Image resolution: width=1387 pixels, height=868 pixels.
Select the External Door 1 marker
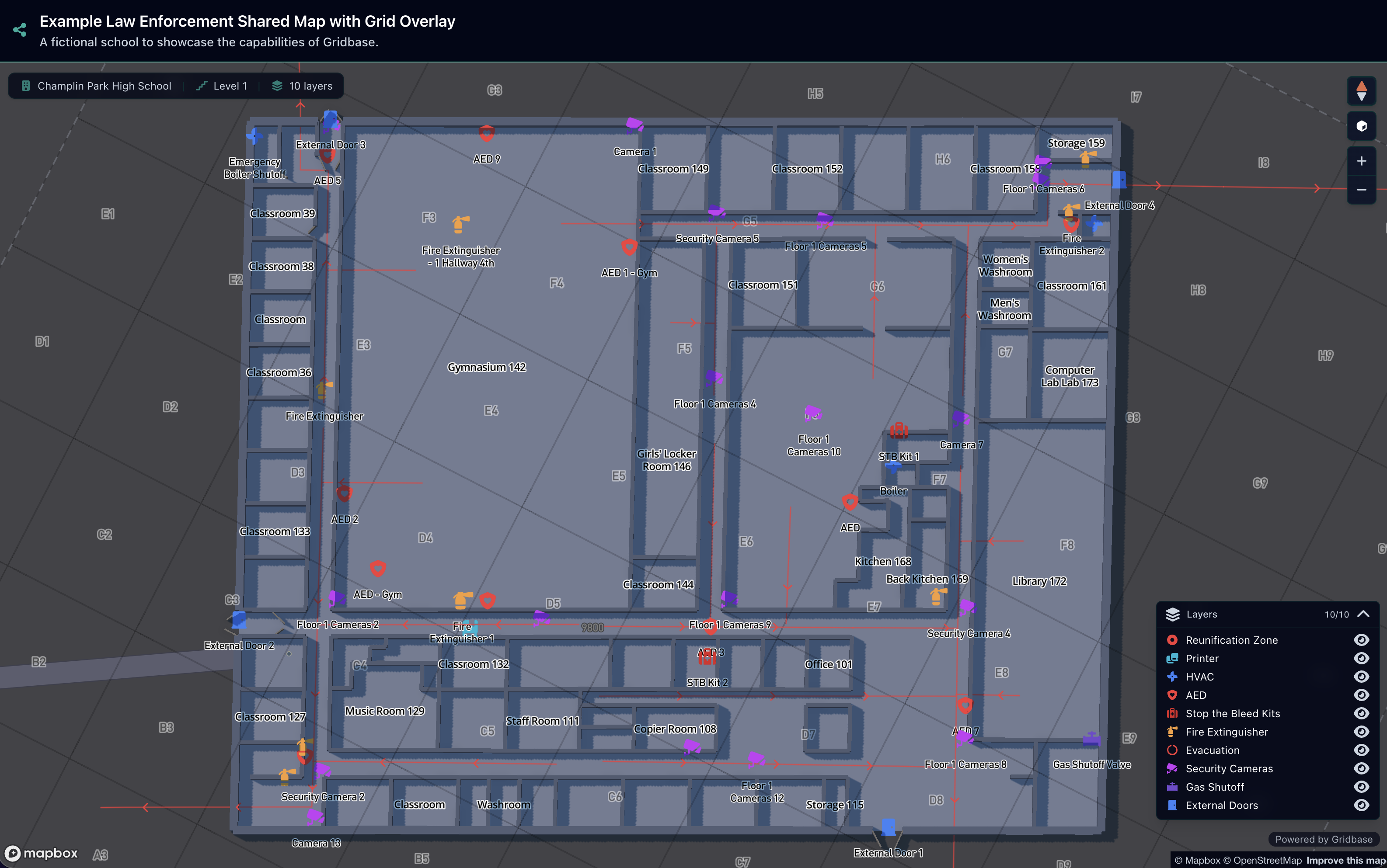(x=888, y=828)
